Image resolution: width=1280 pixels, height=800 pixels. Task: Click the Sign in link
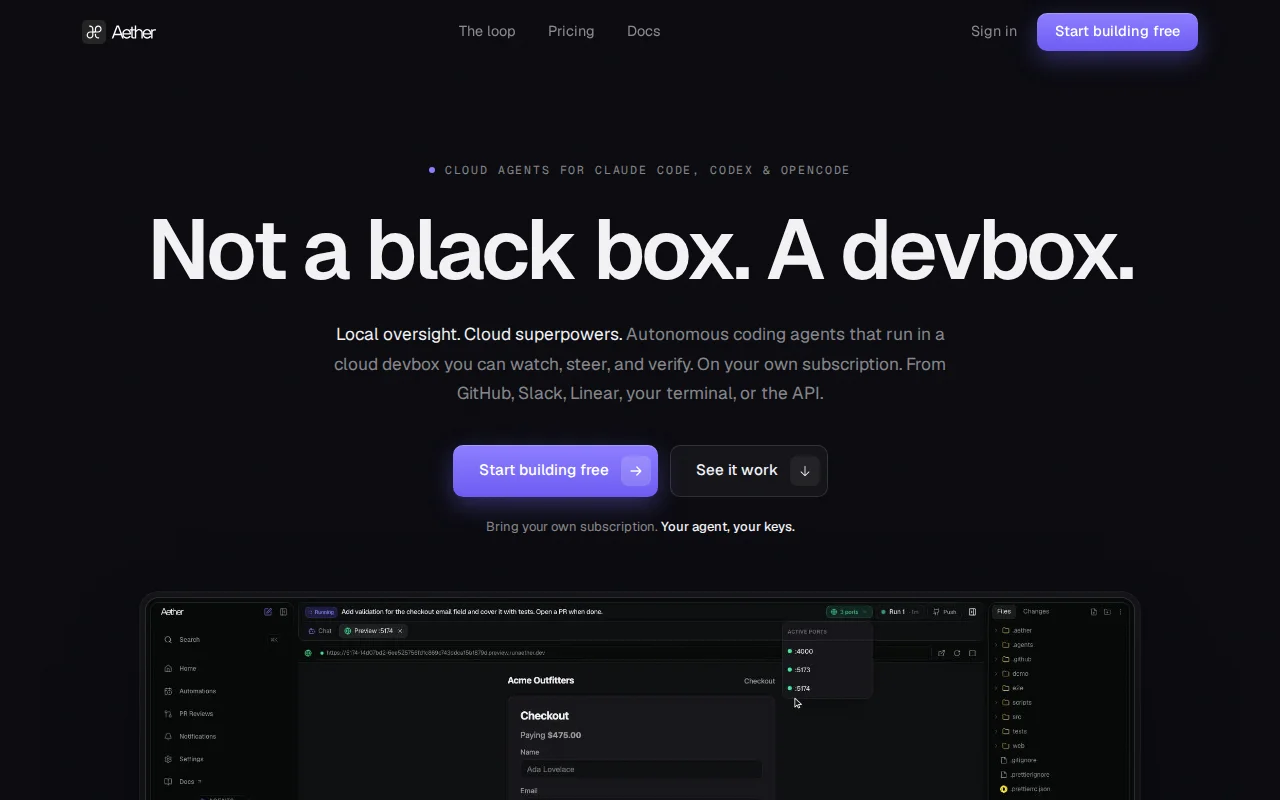[994, 31]
